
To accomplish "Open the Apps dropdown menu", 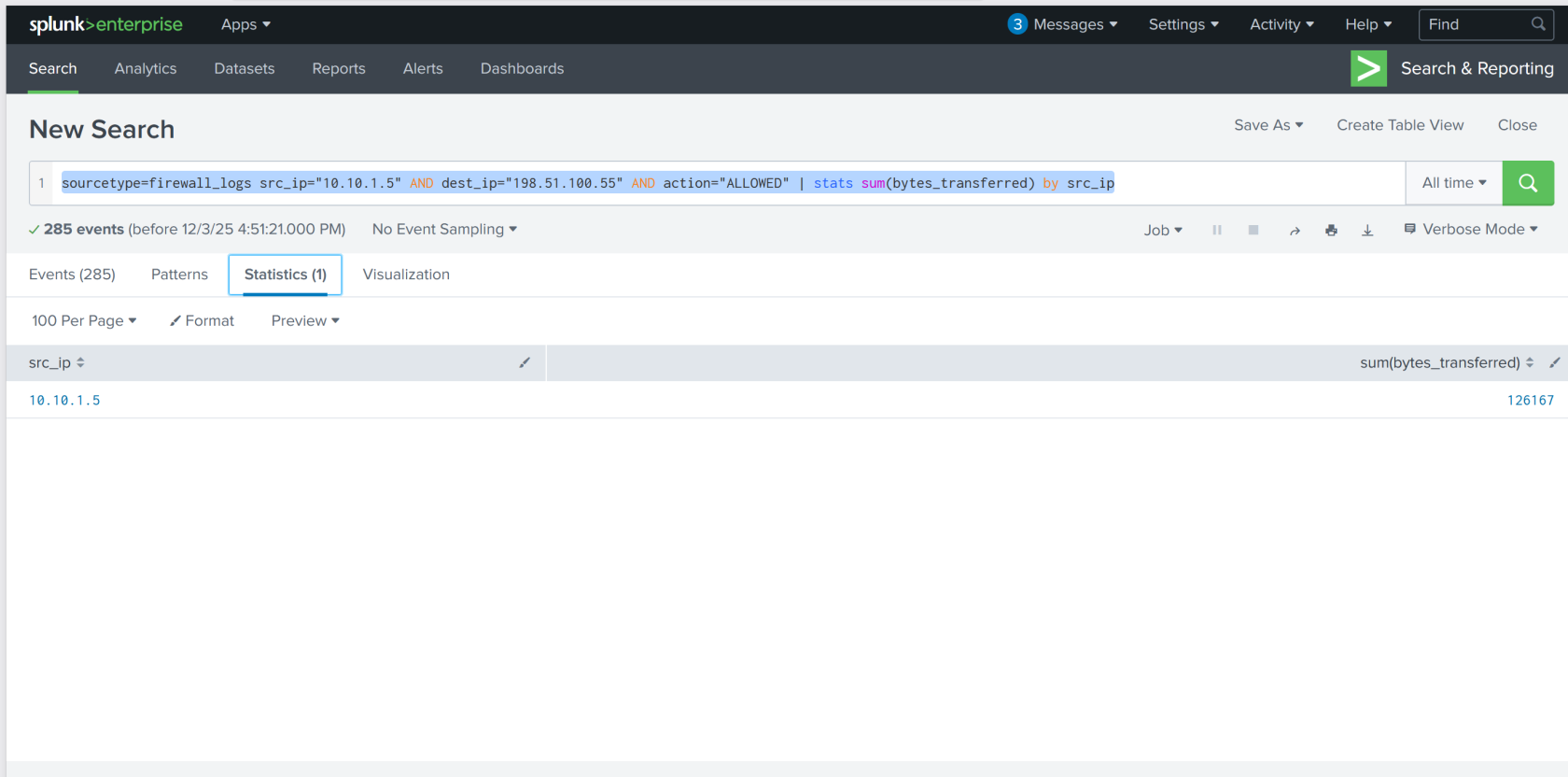I will 245,24.
